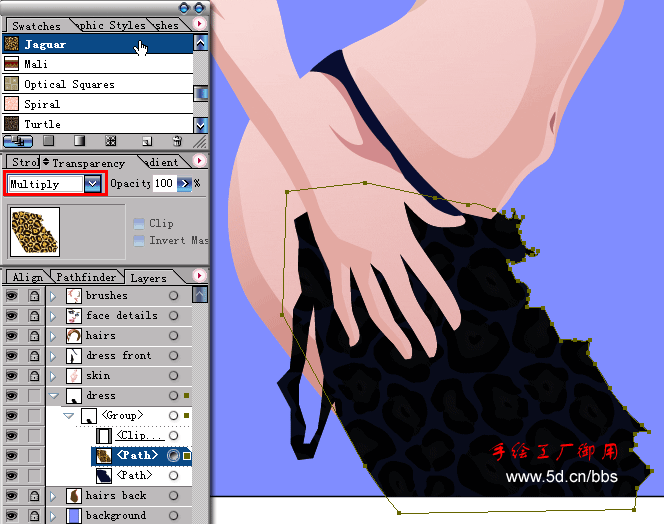Image resolution: width=664 pixels, height=524 pixels.
Task: Click the Show Pattern Swatches icon
Action: click(x=111, y=142)
